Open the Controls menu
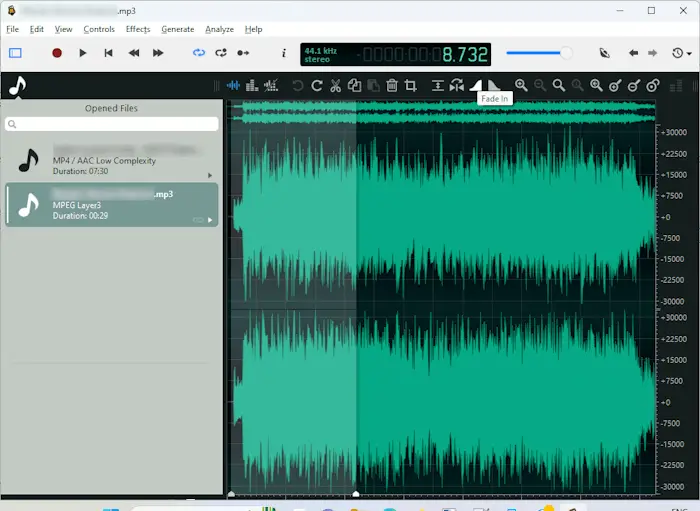Image resolution: width=700 pixels, height=511 pixels. (x=99, y=29)
